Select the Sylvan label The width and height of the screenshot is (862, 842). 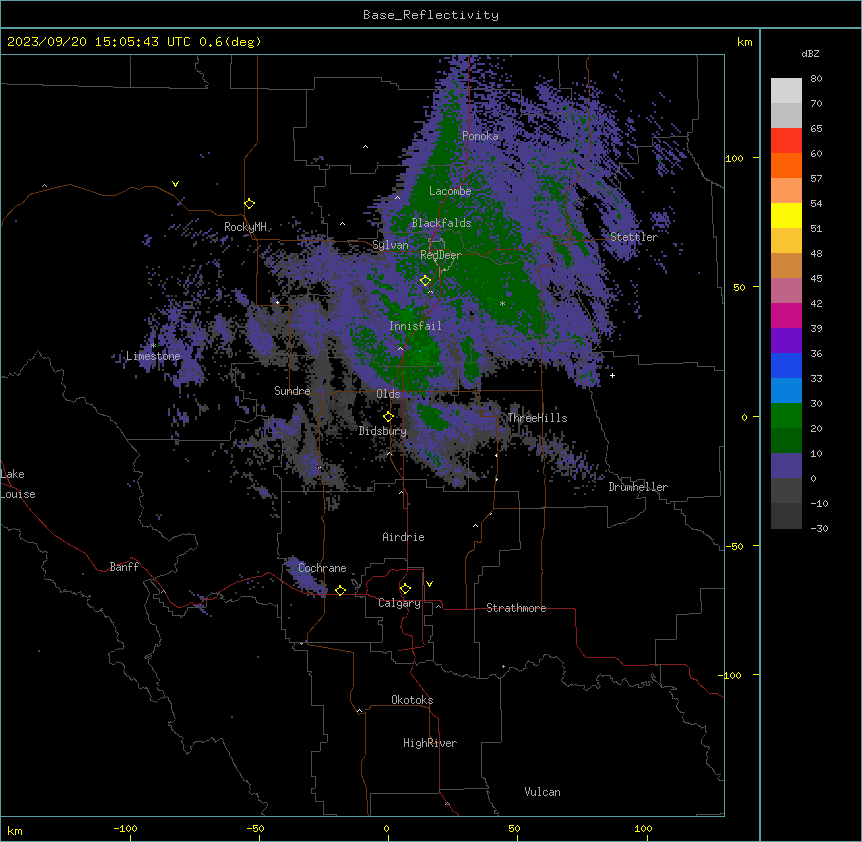(x=390, y=245)
